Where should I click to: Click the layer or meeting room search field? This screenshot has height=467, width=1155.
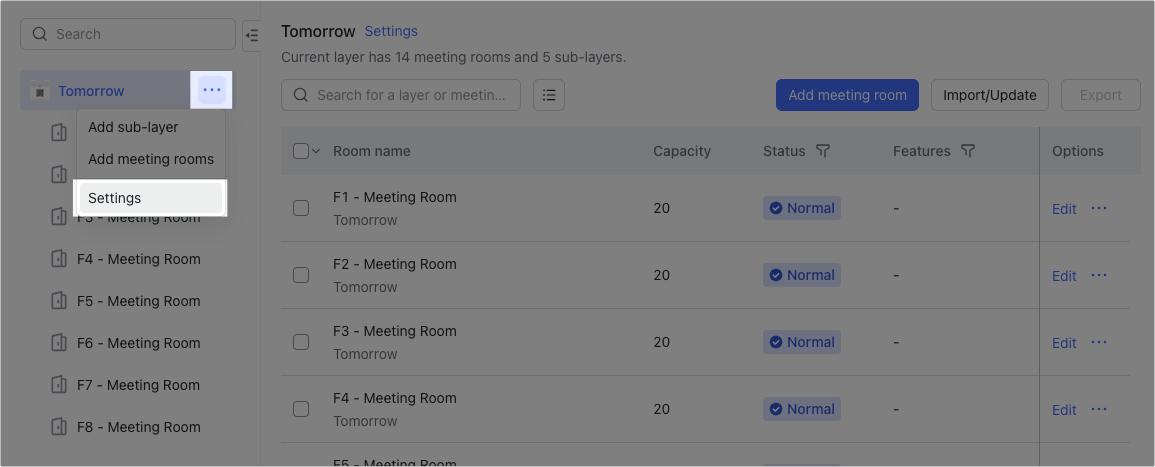tap(401, 95)
